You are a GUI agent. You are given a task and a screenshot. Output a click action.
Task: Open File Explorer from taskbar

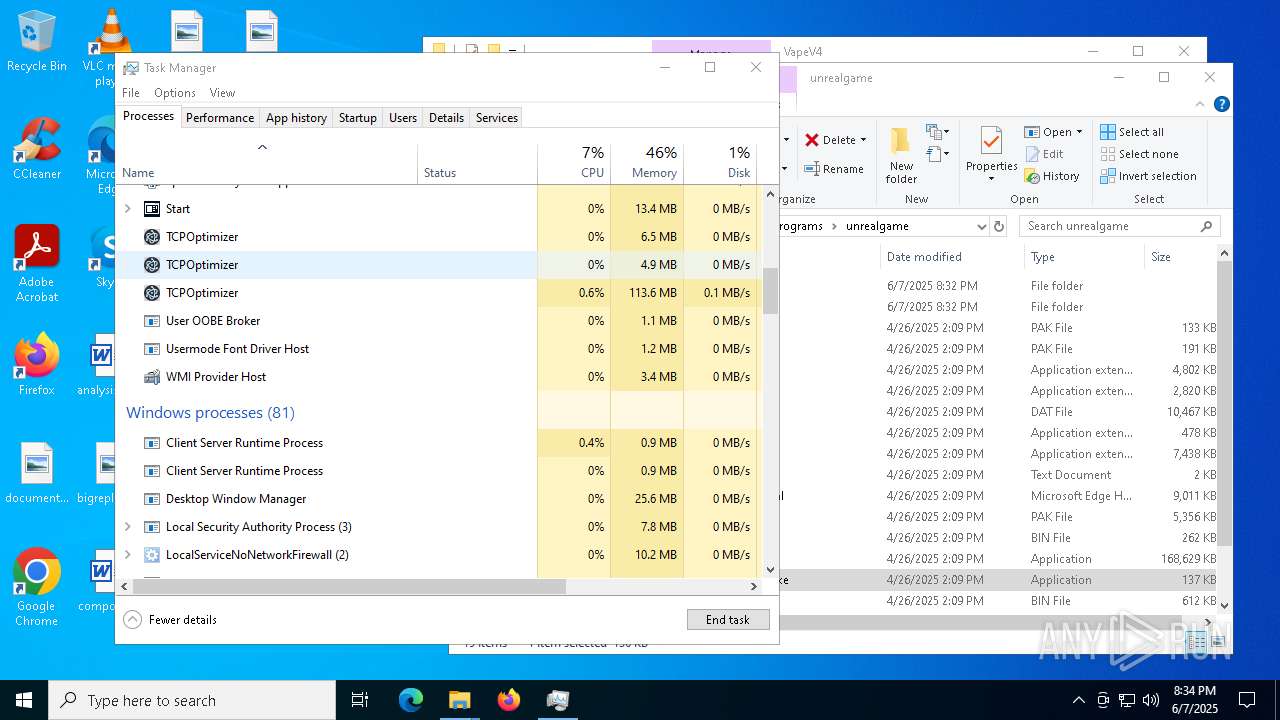(x=460, y=700)
